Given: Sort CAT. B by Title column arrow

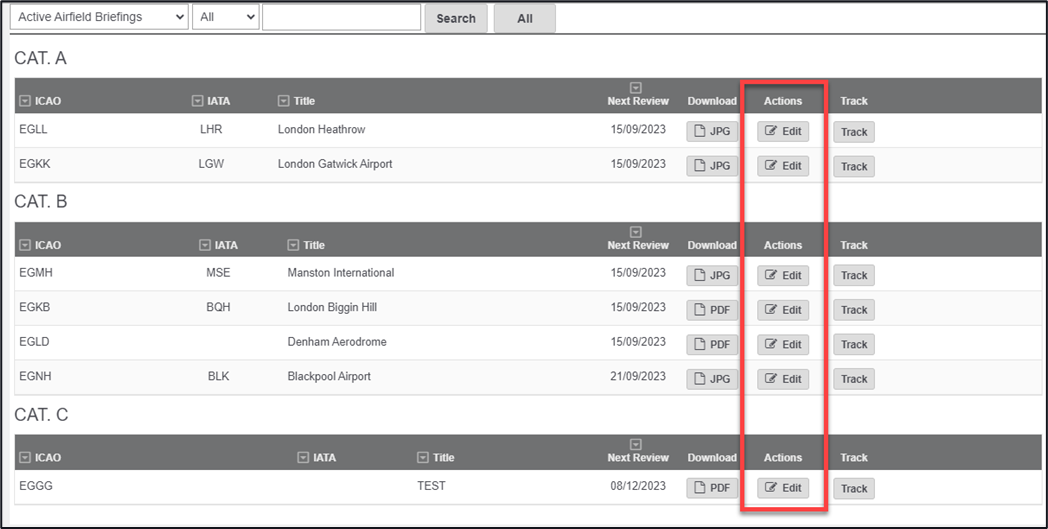Looking at the screenshot, I should (293, 245).
